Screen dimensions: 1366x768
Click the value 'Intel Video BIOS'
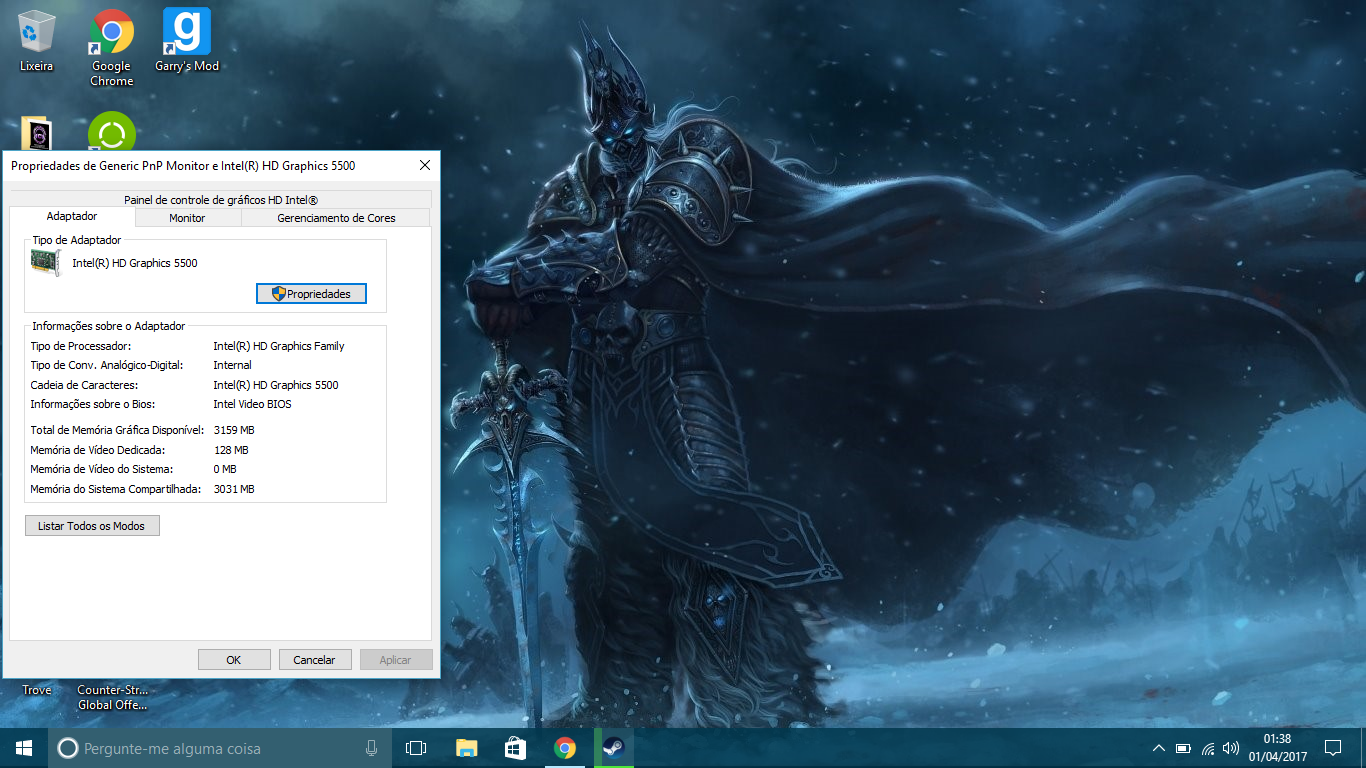253,404
